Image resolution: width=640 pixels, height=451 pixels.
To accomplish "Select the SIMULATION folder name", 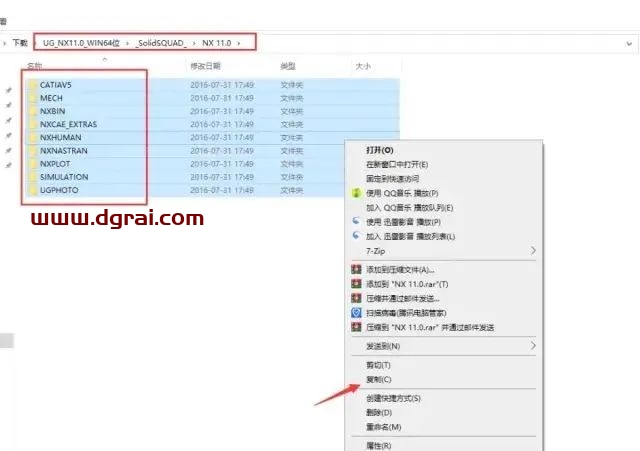I will [x=64, y=177].
